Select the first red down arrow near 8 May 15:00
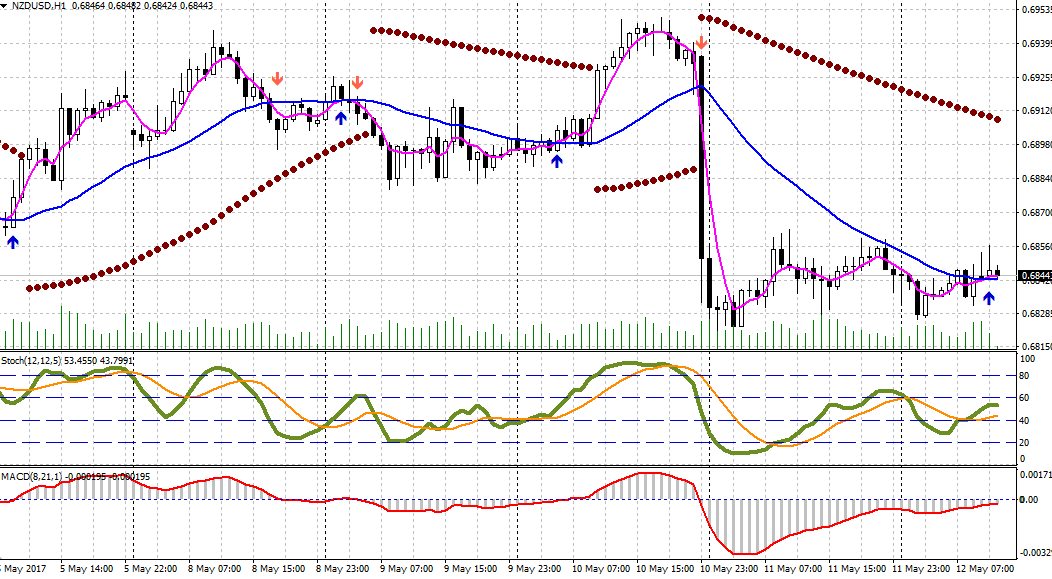 278,79
